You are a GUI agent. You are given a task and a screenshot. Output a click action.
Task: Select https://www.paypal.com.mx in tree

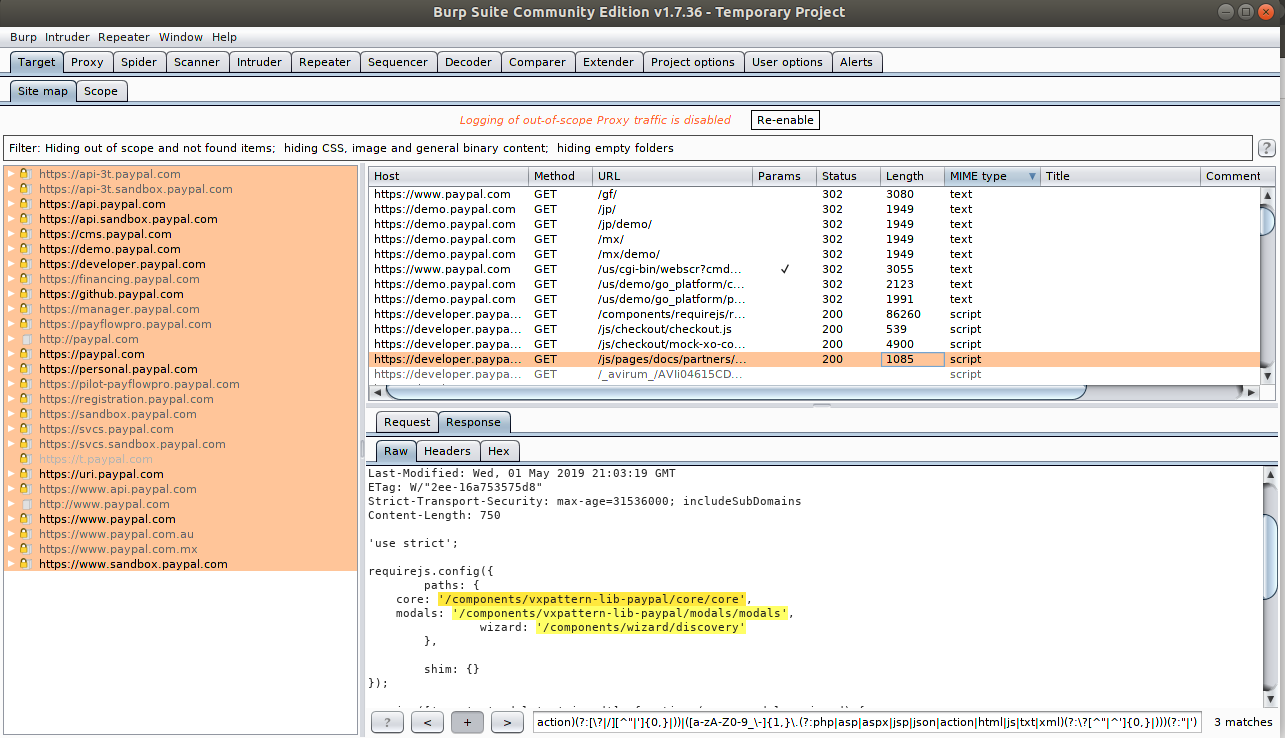[118, 549]
